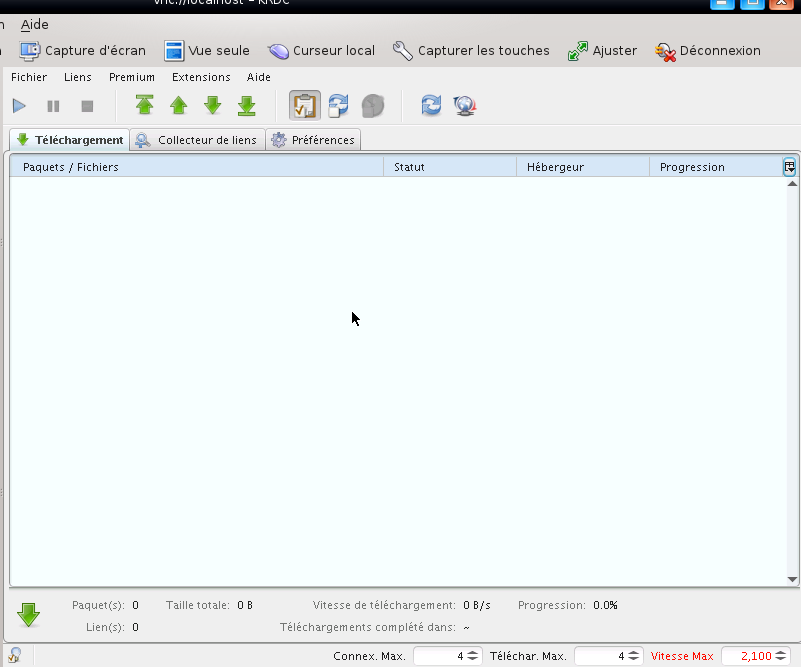The image size is (801, 667).
Task: Click the update globe icon
Action: pos(465,105)
